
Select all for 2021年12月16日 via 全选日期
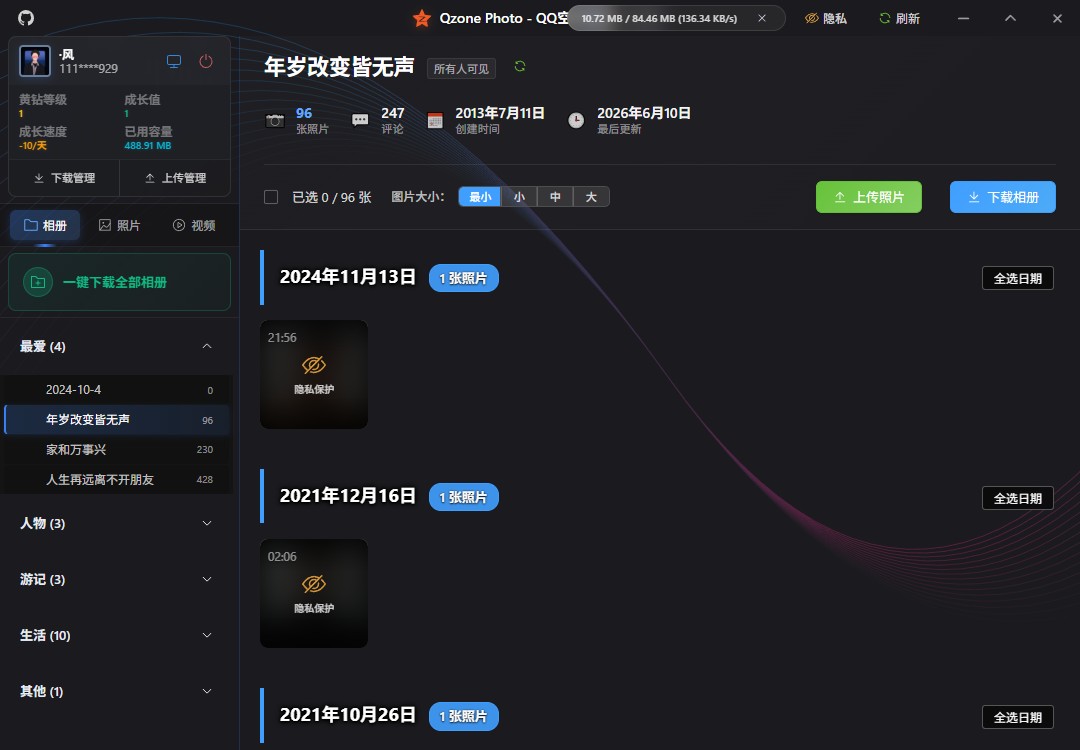point(1017,498)
